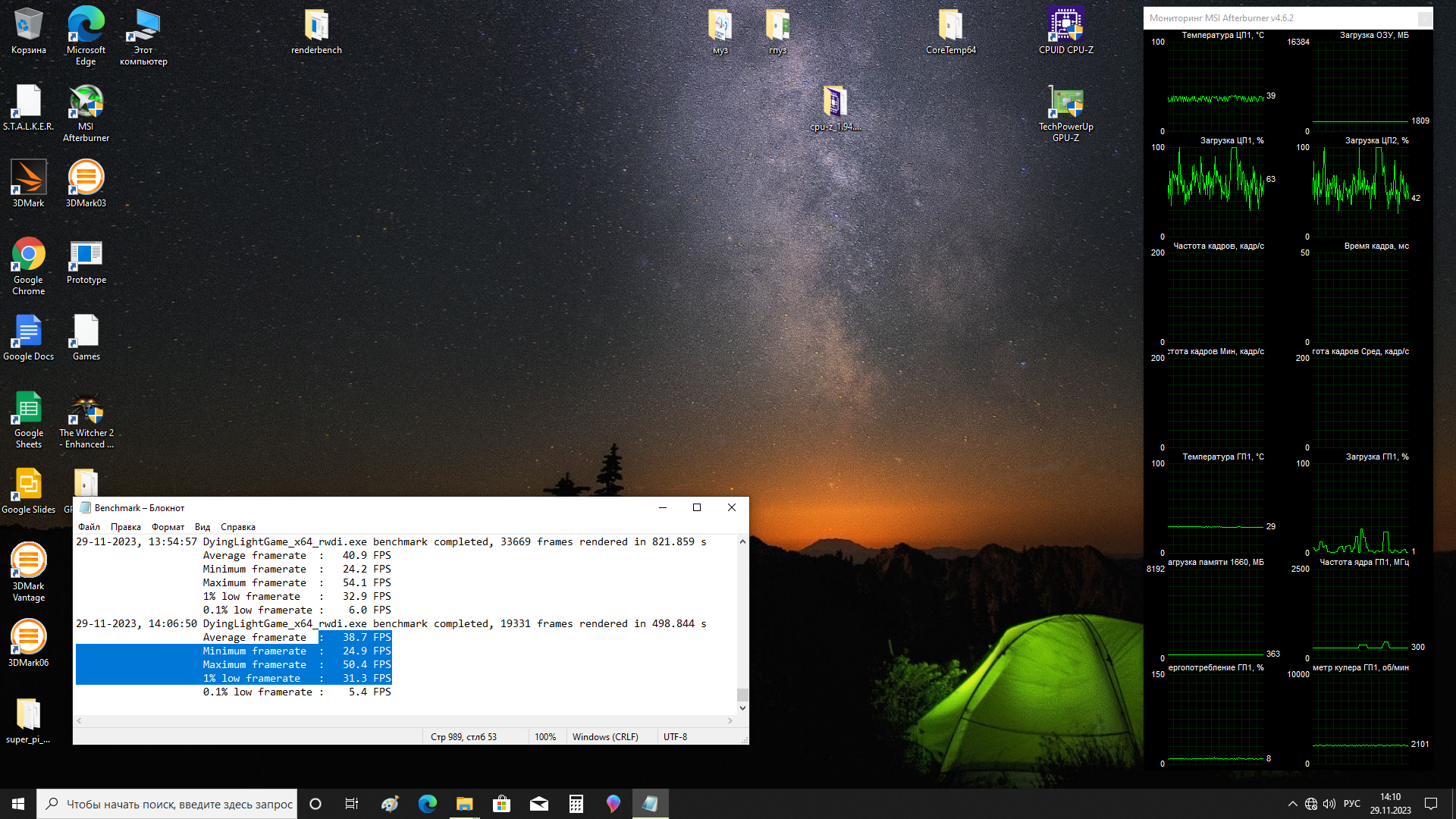Expand the hidden system tray icons chevron

(x=1292, y=804)
